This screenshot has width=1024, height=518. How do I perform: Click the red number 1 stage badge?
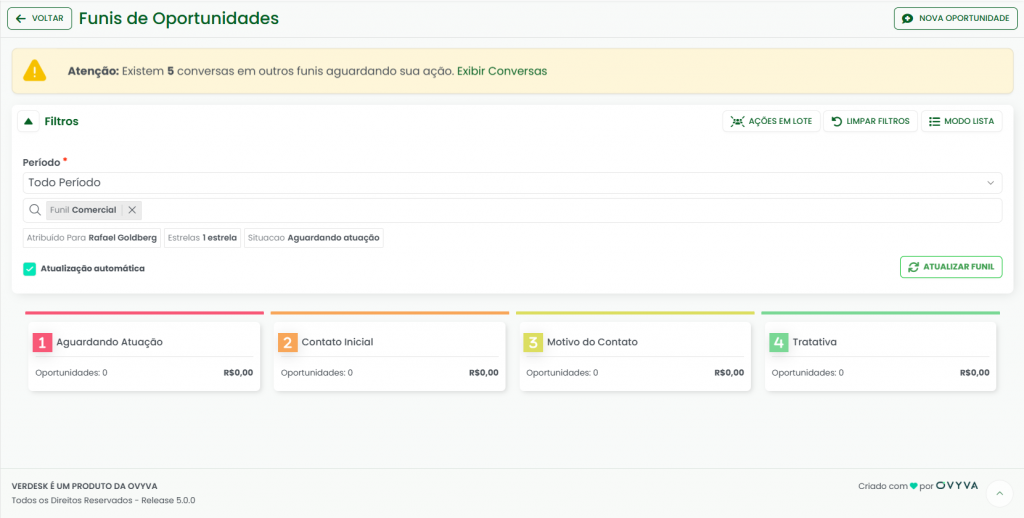pos(42,342)
